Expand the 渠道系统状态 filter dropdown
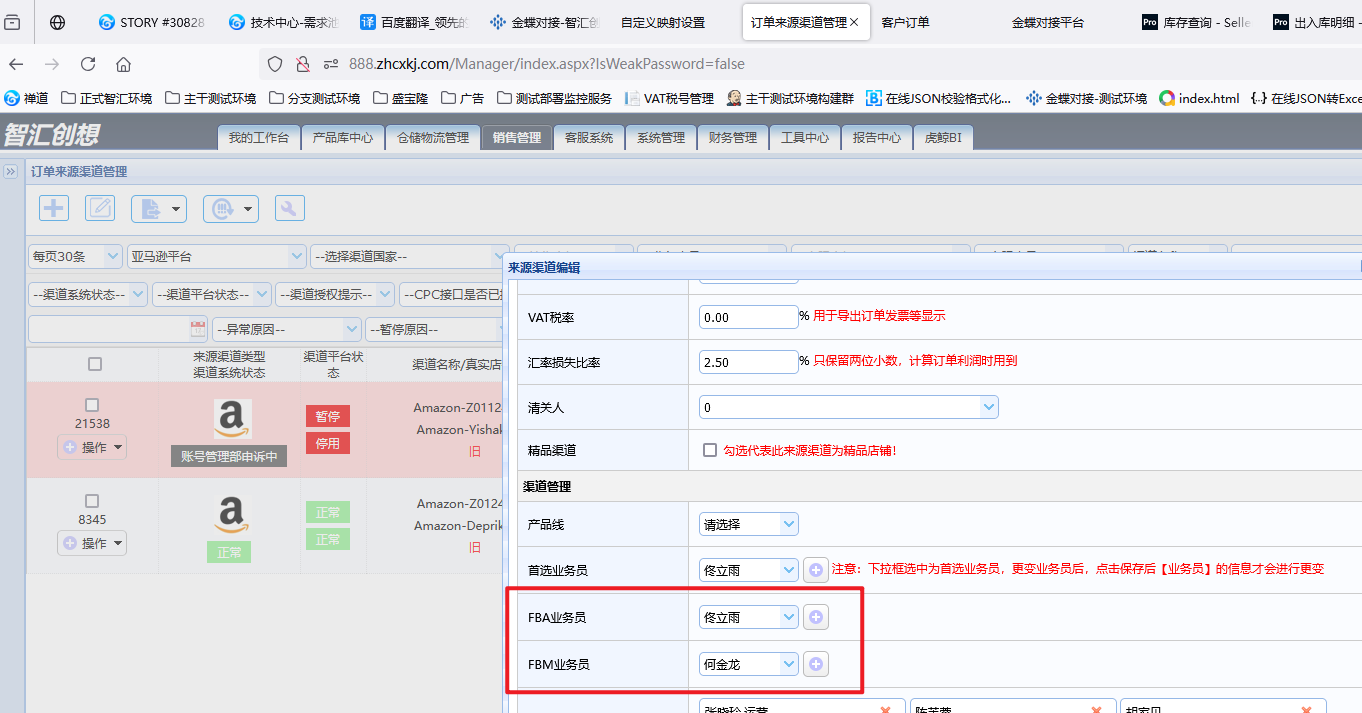Viewport: 1362px width, 713px height. (x=88, y=295)
